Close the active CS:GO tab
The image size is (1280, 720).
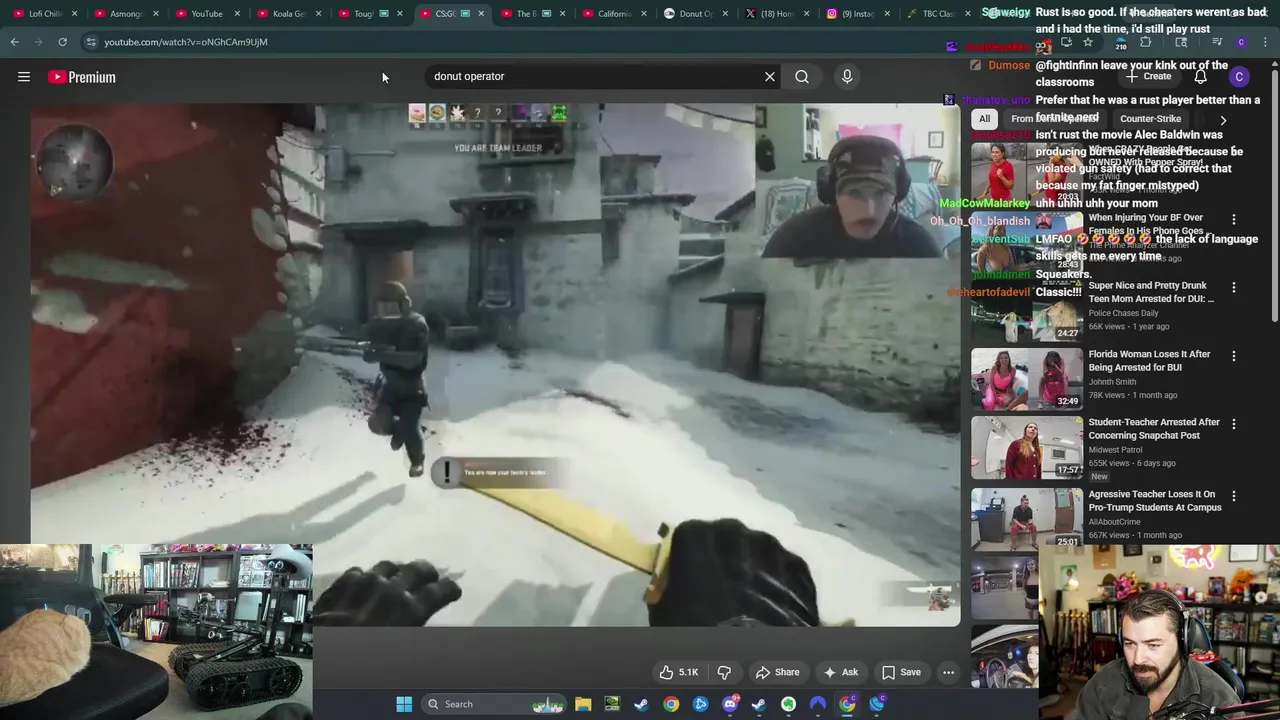(x=481, y=14)
